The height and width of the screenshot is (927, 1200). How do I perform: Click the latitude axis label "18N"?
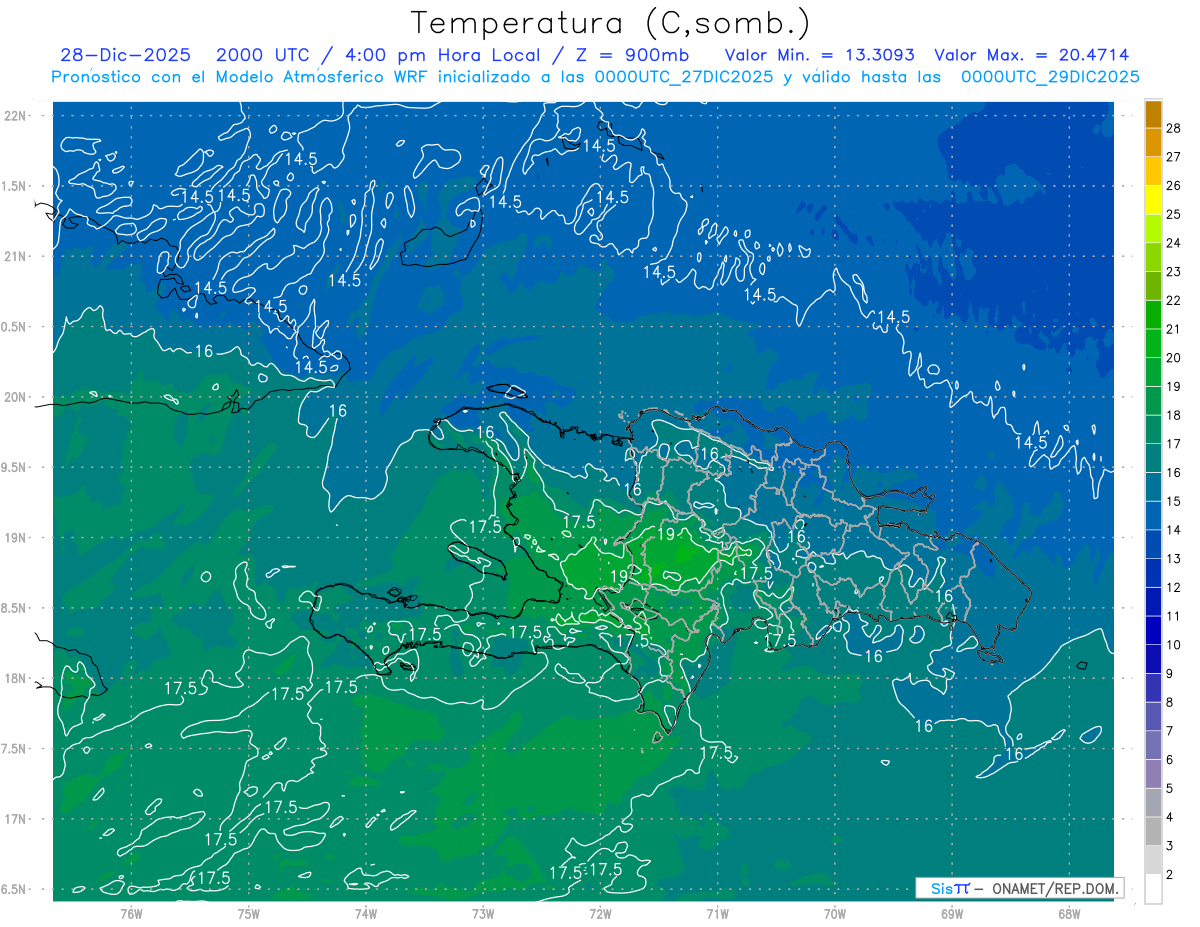16,678
